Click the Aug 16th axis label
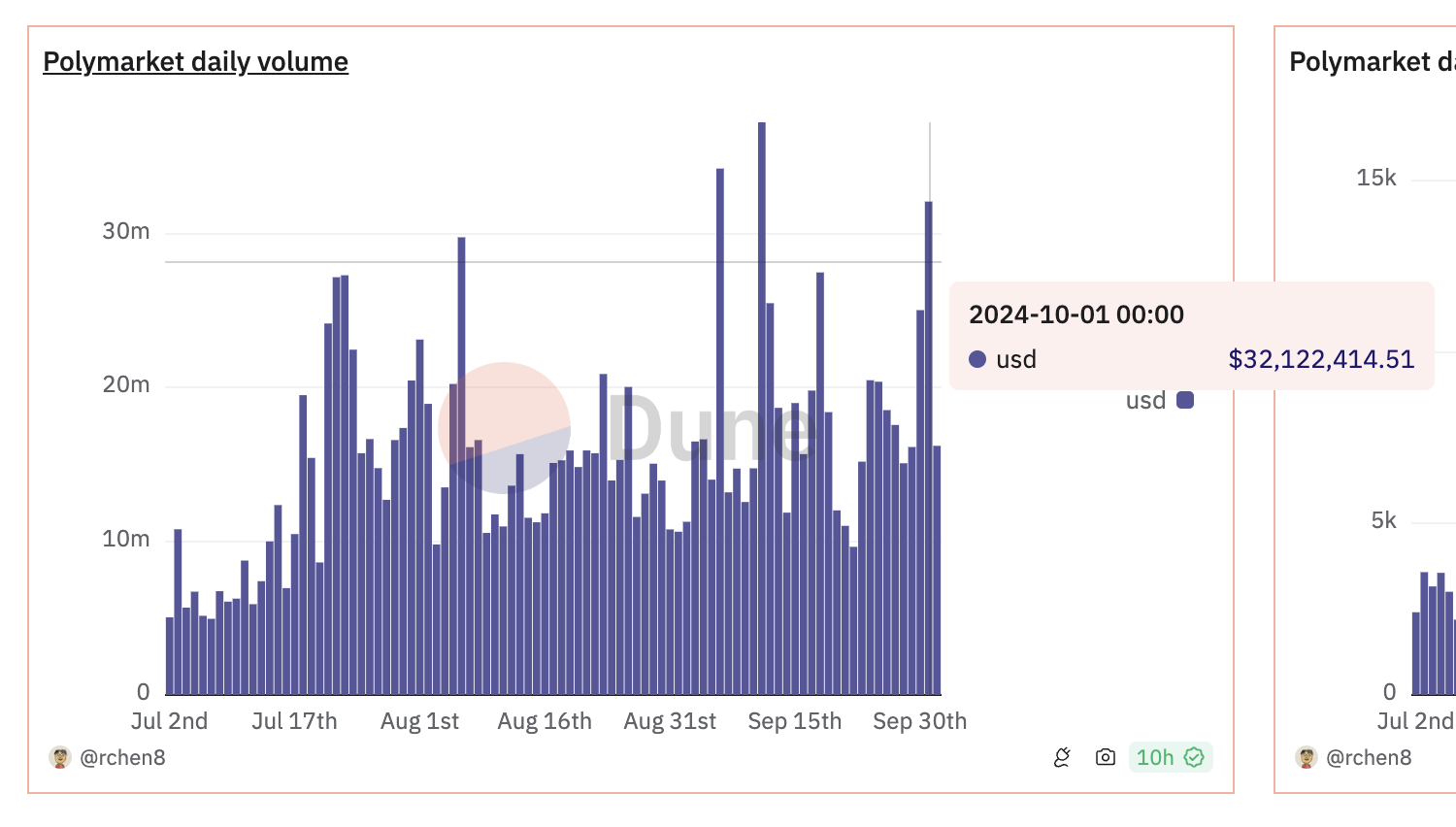 (x=545, y=721)
